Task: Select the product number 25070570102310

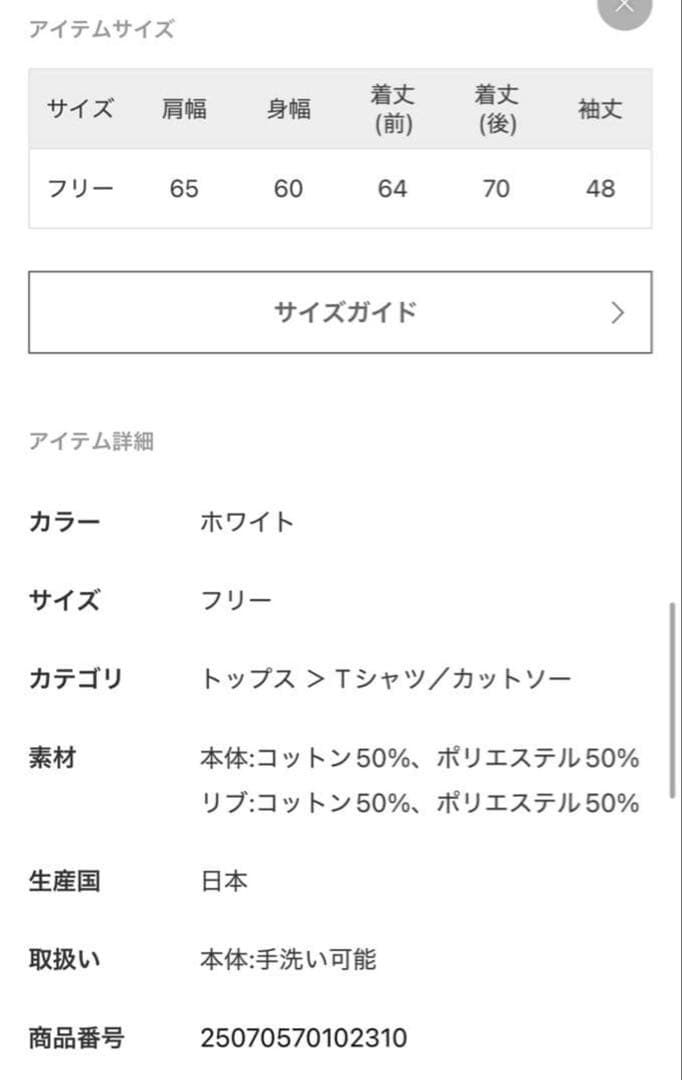Action: click(304, 1038)
